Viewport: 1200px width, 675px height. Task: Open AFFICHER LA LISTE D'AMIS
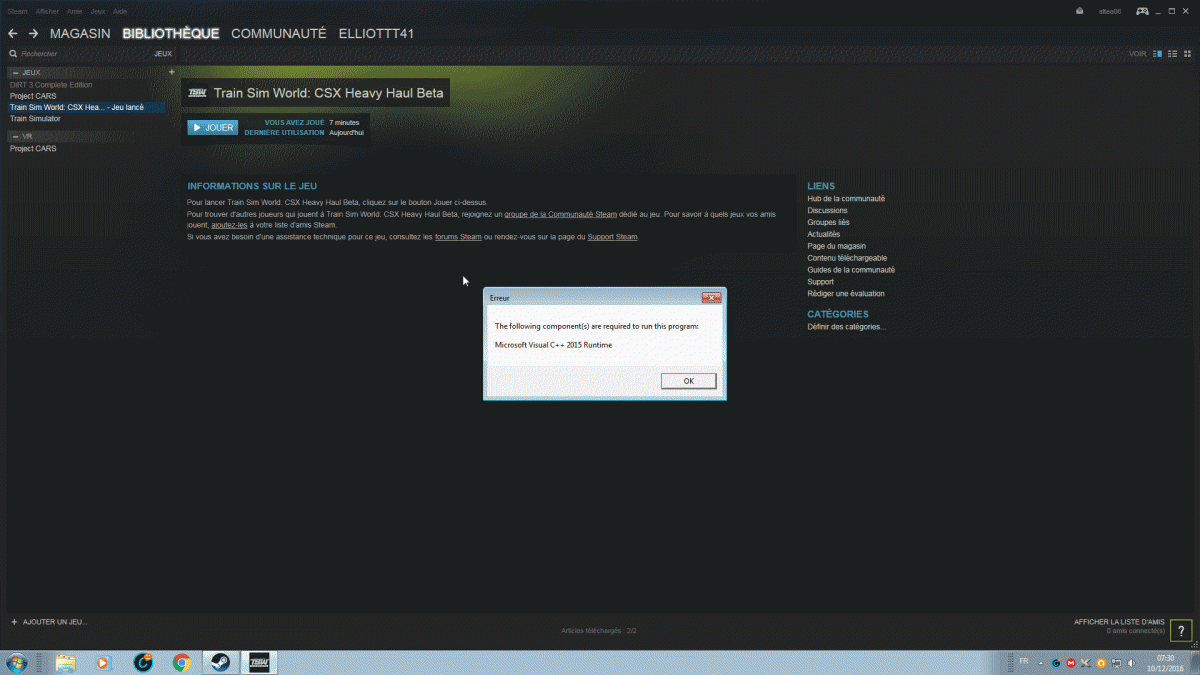pyautogui.click(x=1119, y=622)
